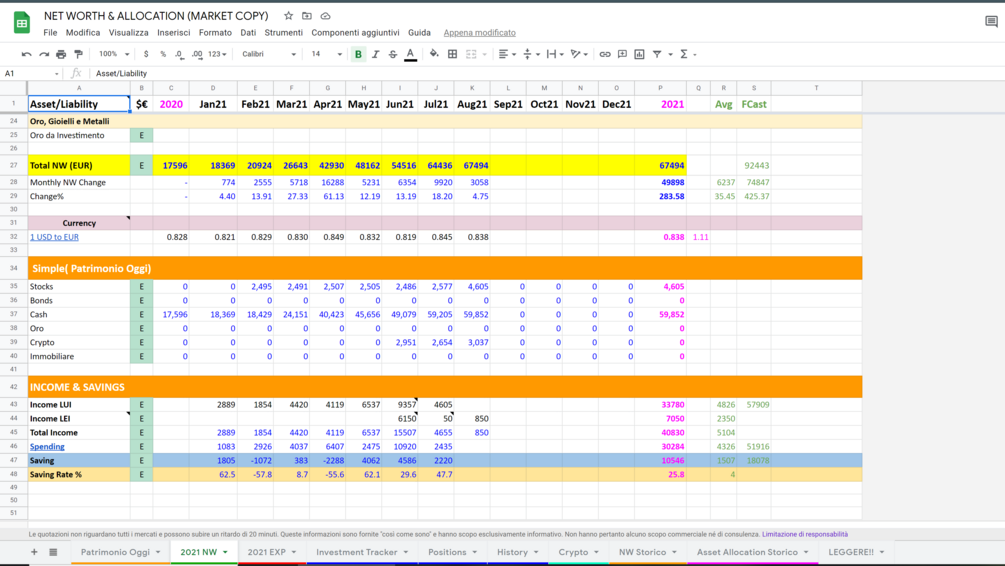The image size is (1005, 566).
Task: Open the Calibri font dropdown
Action: (269, 54)
